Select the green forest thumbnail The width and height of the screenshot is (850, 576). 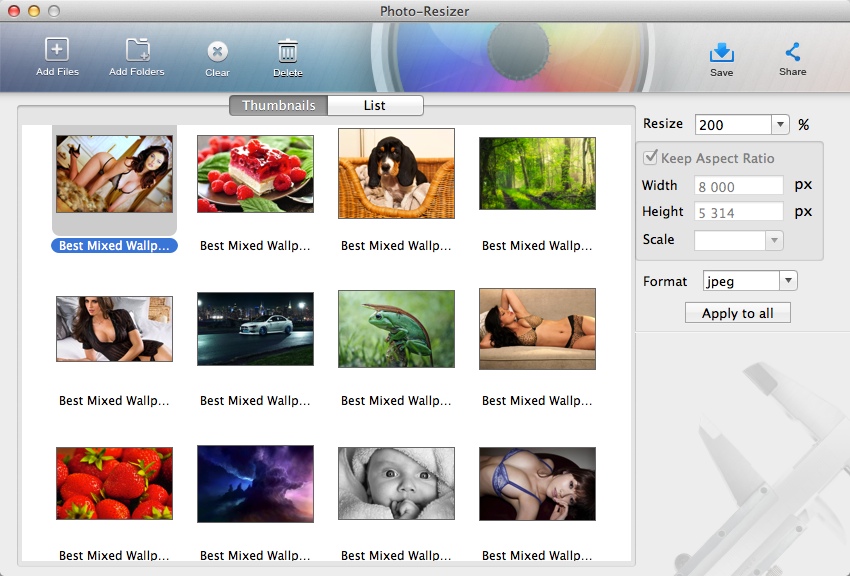click(537, 173)
